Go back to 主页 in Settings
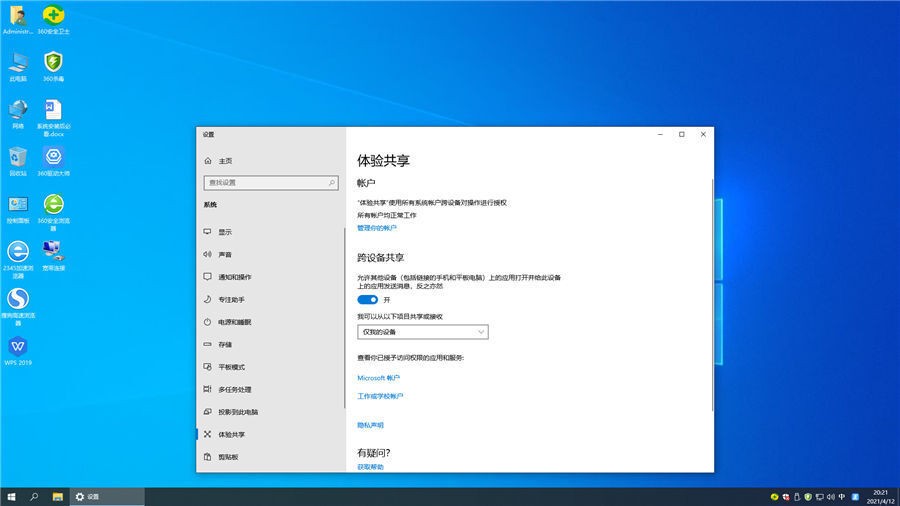 (x=225, y=161)
